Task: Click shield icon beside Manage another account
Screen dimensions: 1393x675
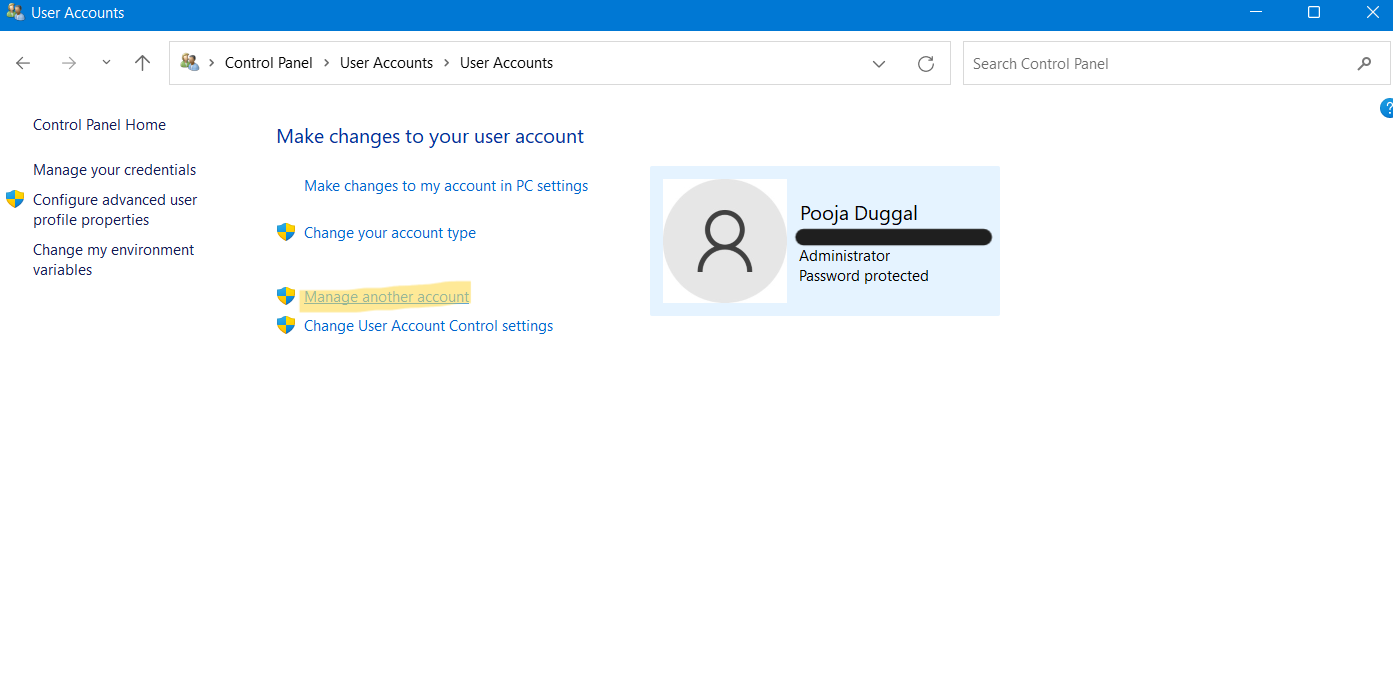Action: [x=286, y=297]
